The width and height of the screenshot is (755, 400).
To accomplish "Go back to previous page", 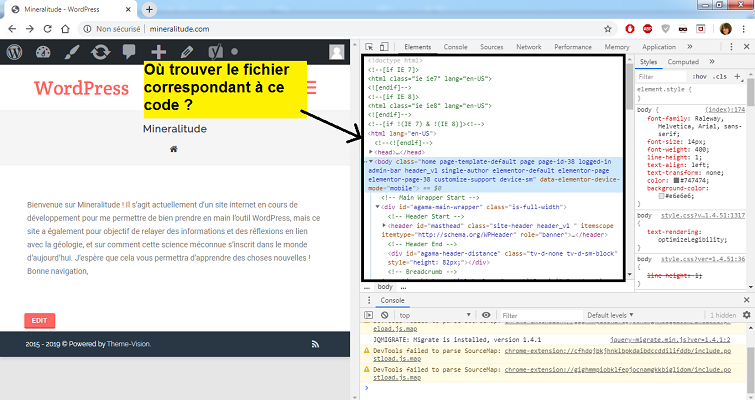I will pos(12,29).
